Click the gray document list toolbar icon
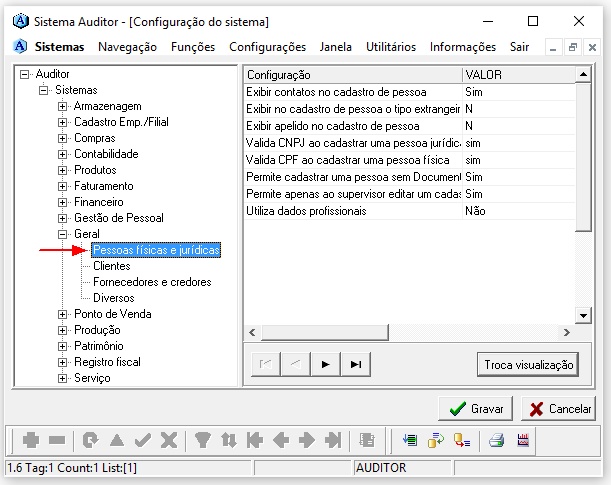 [367, 440]
